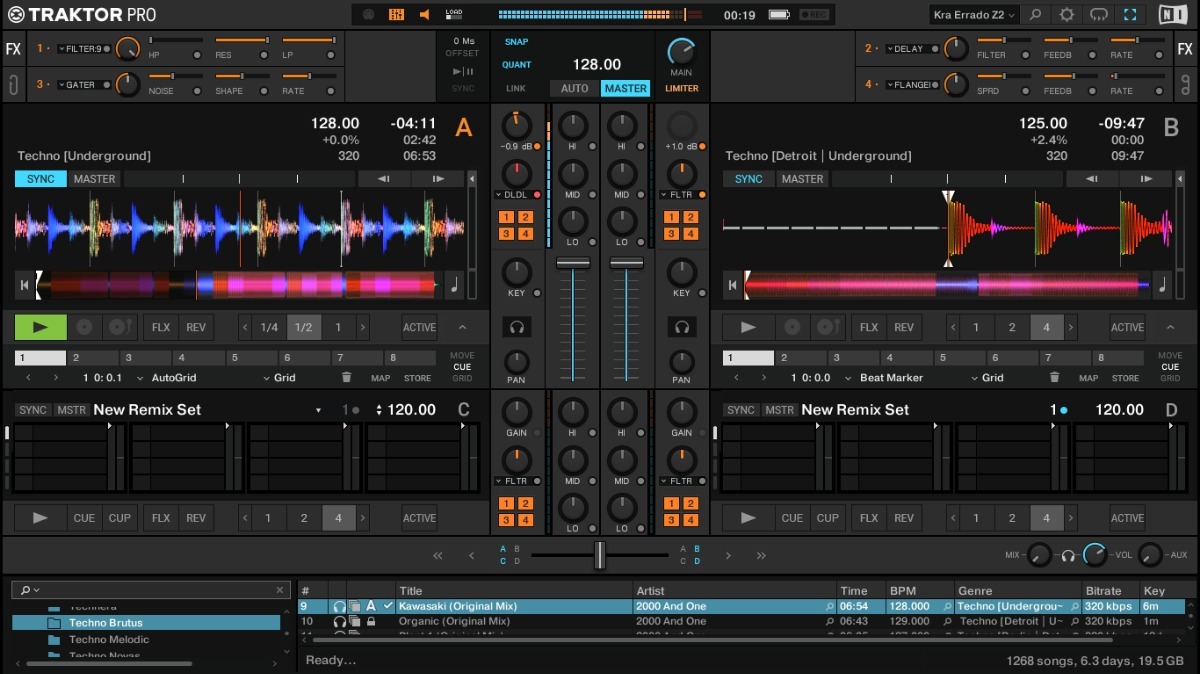Screen dimensions: 1200x674
Task: Toggle FLX flux mode on Deck A
Action: tap(161, 327)
